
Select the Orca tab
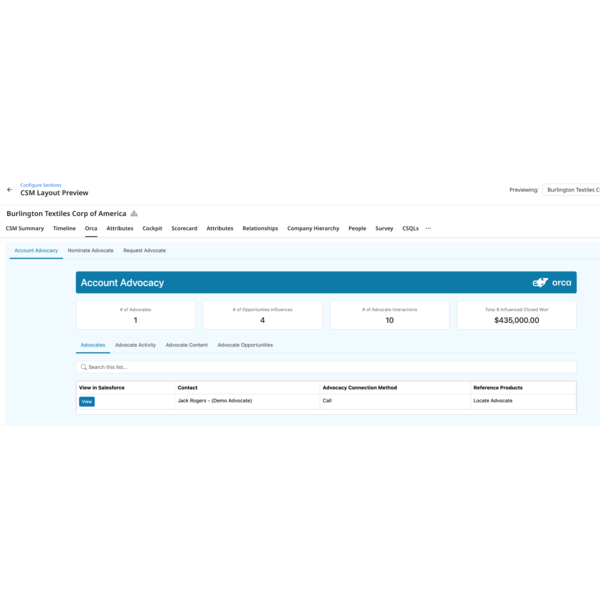click(x=91, y=228)
